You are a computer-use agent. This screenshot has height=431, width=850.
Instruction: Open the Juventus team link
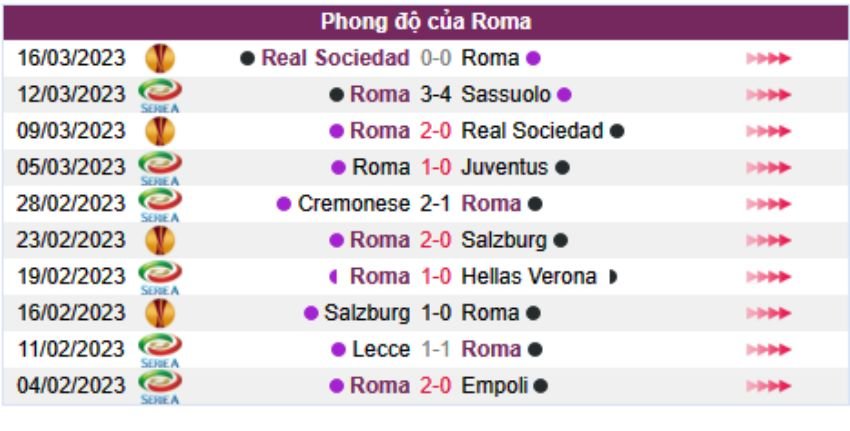click(504, 167)
